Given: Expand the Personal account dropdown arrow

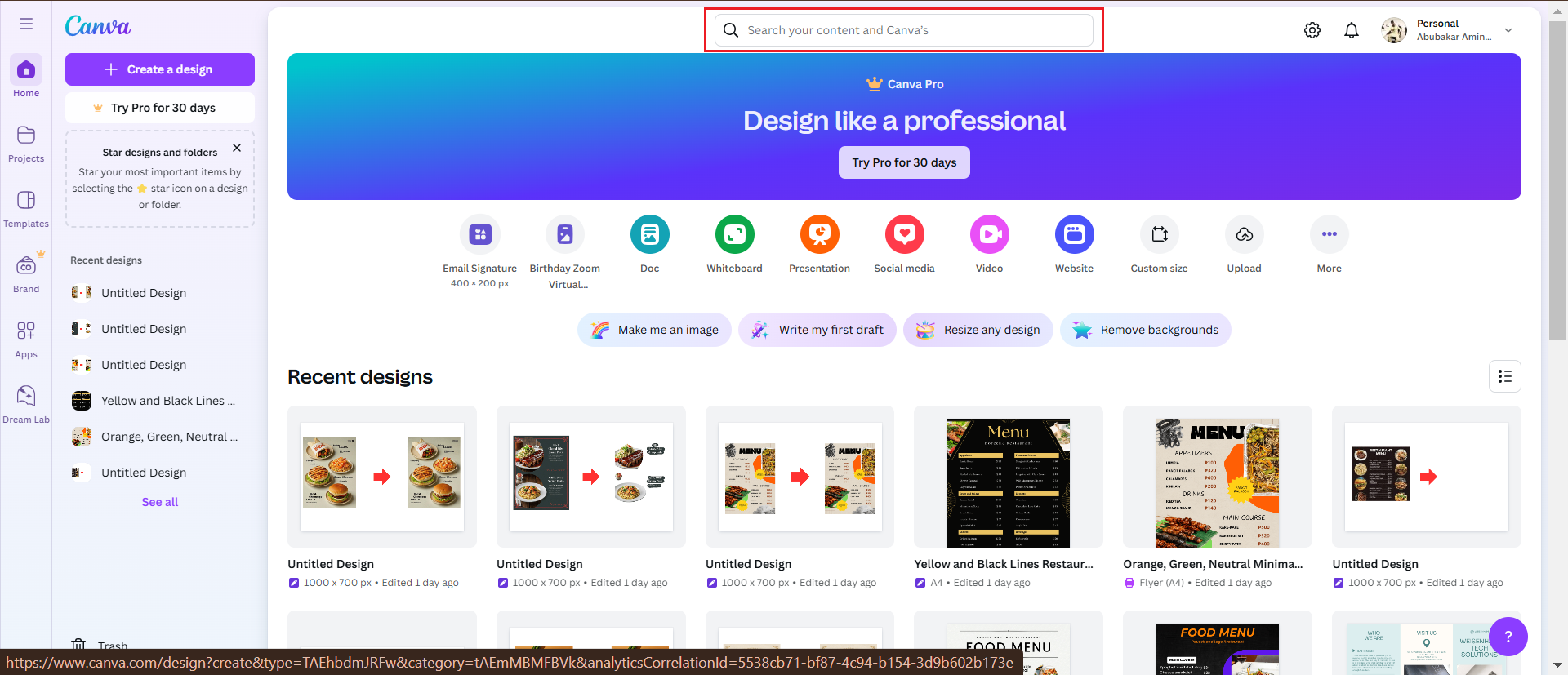Looking at the screenshot, I should point(1508,30).
